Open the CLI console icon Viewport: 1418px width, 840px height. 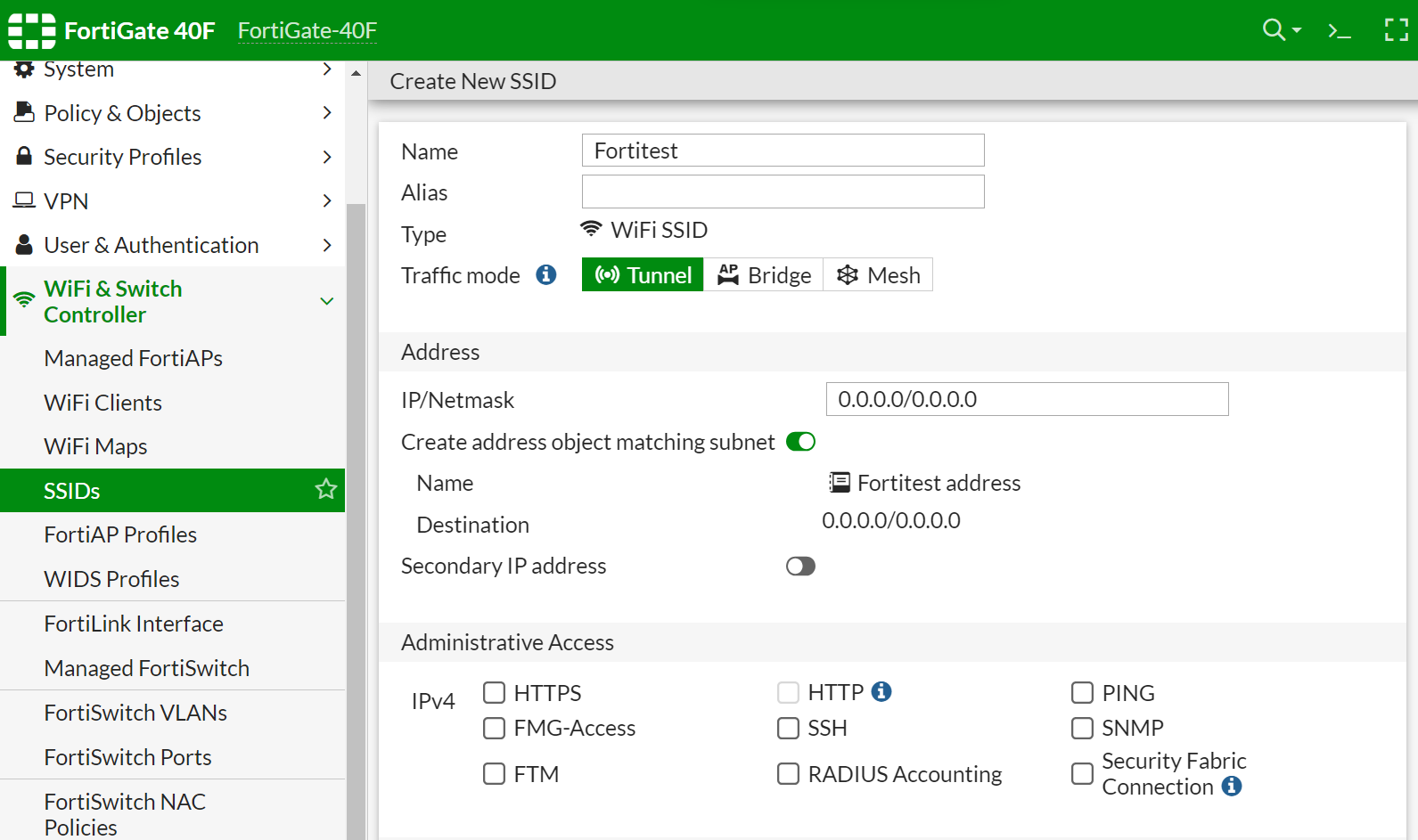[1339, 31]
